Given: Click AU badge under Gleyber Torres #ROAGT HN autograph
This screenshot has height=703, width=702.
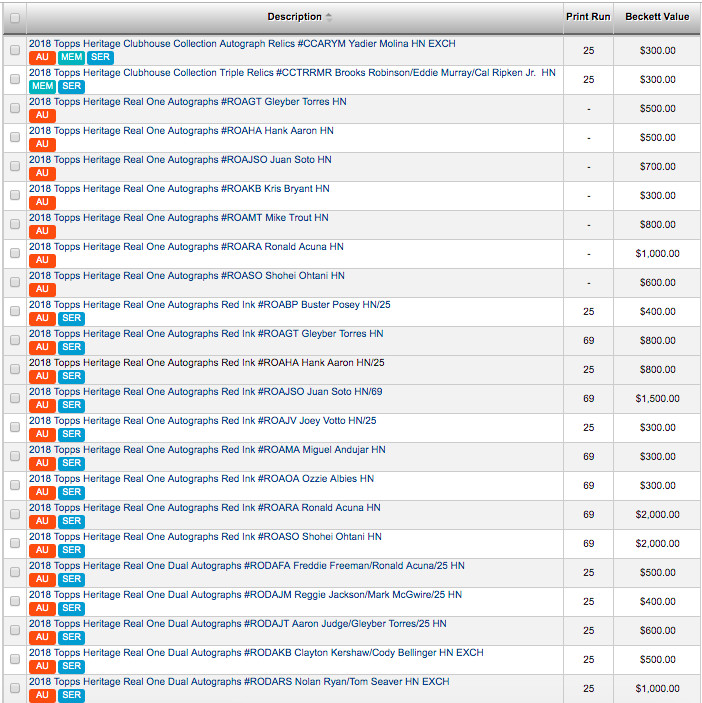Looking at the screenshot, I should tap(42, 115).
